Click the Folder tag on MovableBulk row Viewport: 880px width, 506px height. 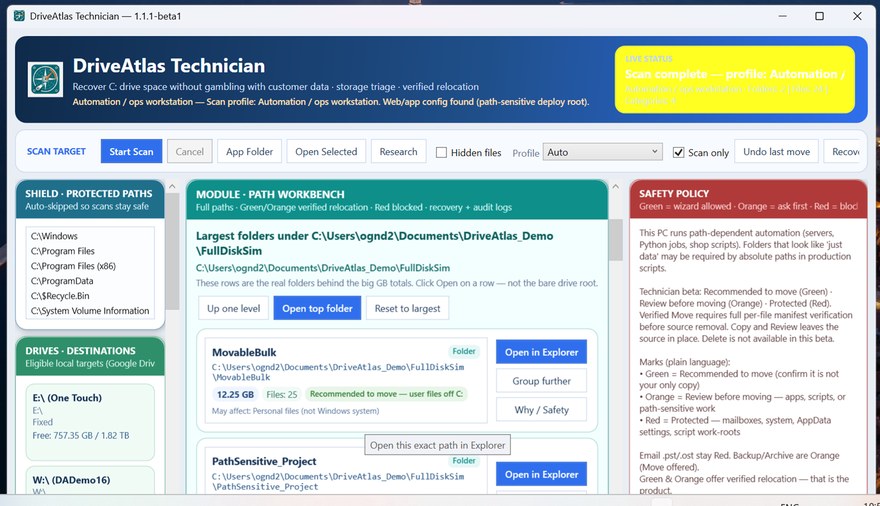point(464,351)
